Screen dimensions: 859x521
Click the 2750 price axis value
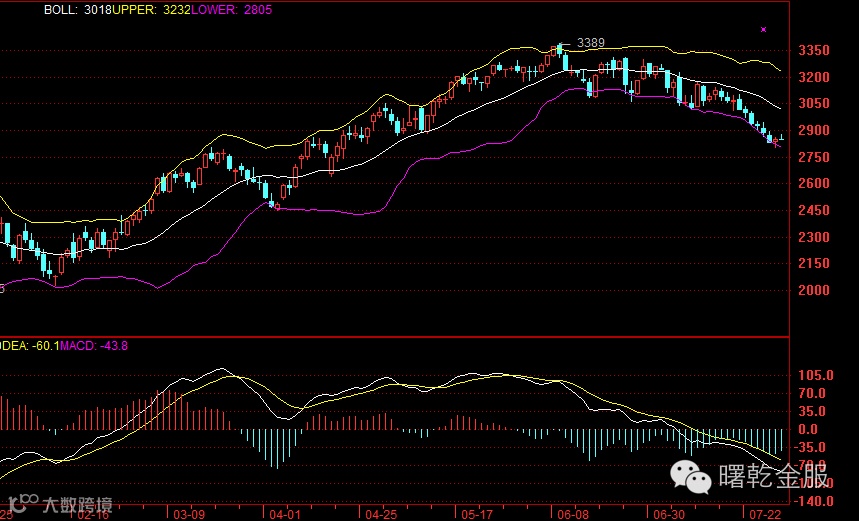click(814, 157)
